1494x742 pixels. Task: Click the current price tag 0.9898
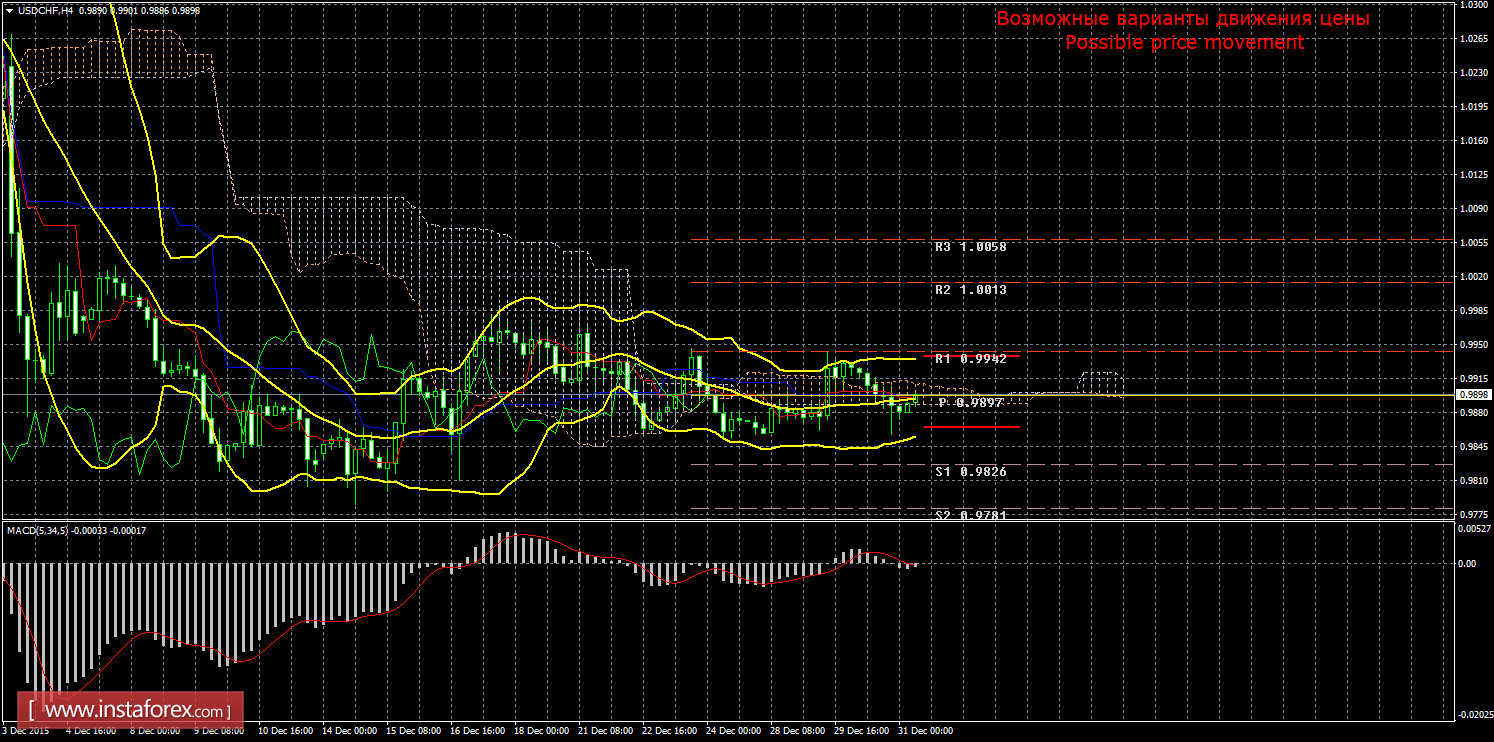click(1474, 395)
